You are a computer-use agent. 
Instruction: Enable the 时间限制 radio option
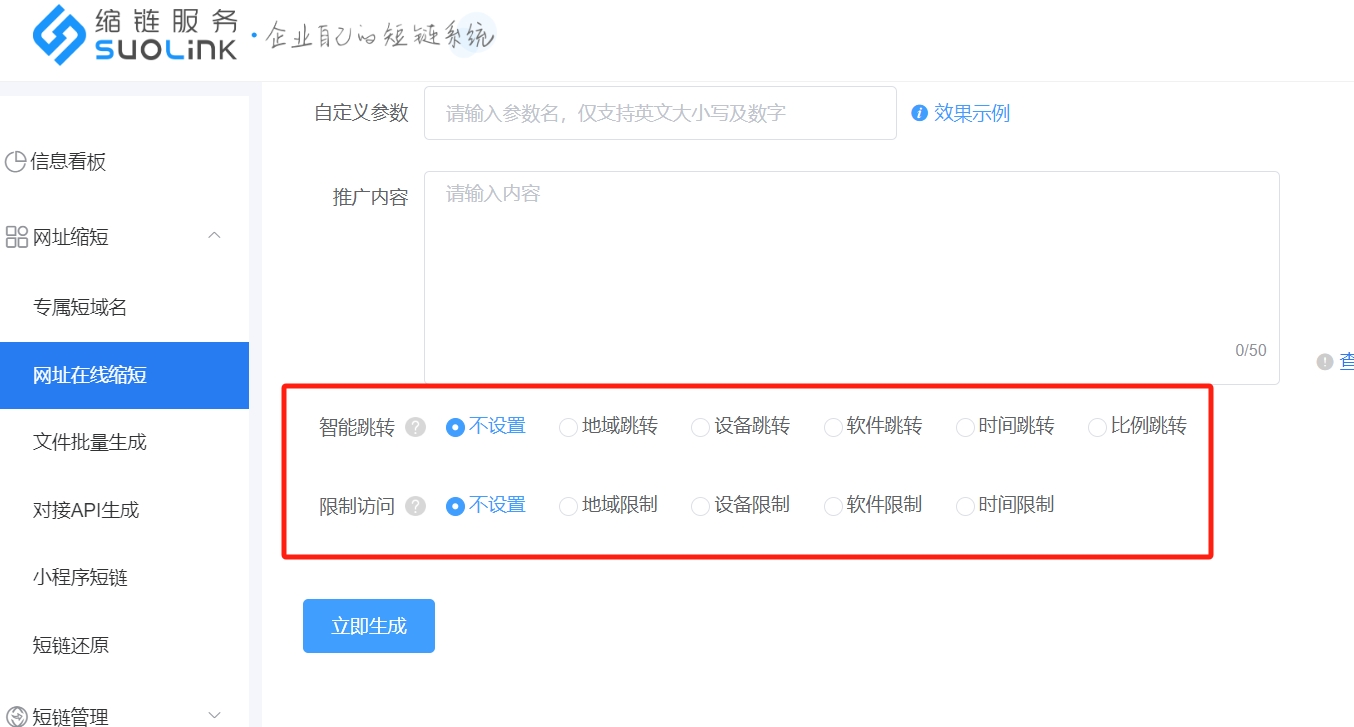[x=965, y=506]
